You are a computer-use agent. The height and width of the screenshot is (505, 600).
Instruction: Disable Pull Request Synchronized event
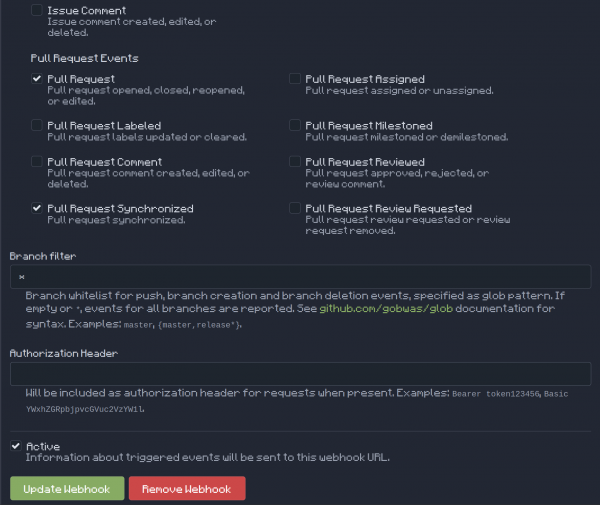37,208
